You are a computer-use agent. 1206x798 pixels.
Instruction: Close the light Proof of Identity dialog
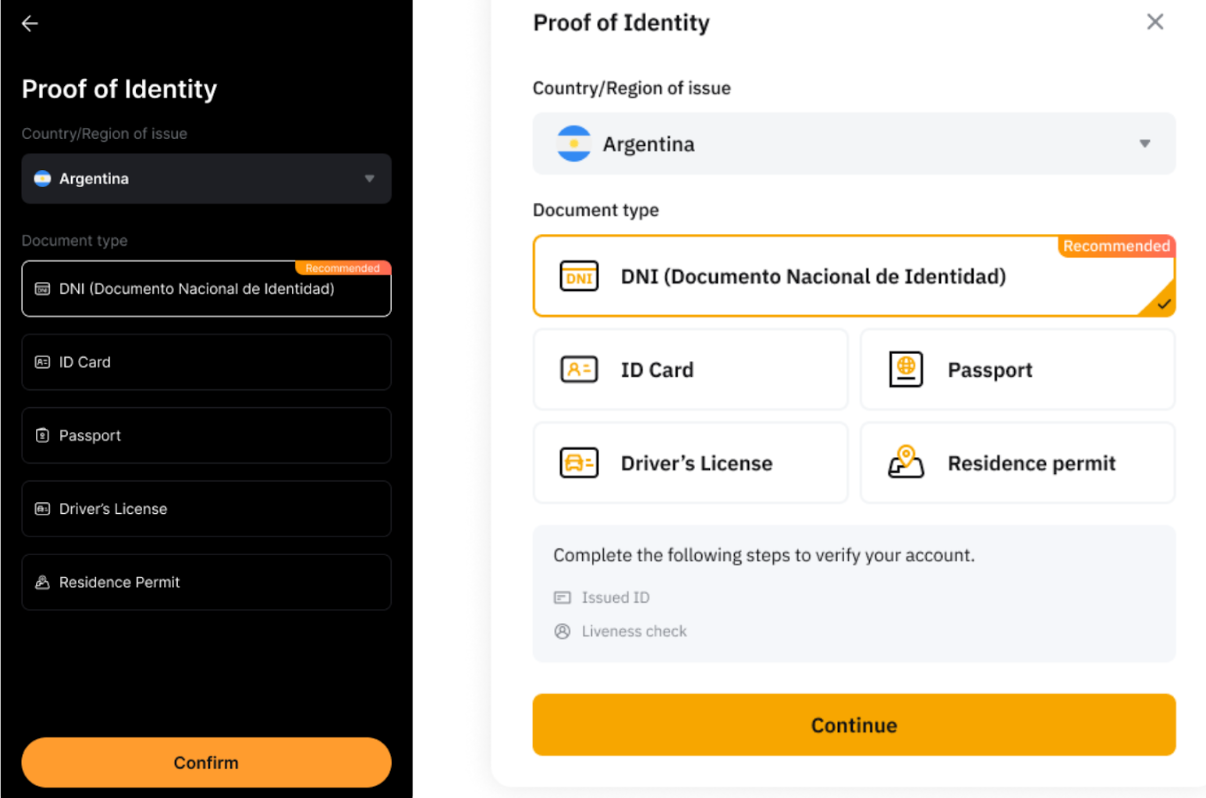1155,22
